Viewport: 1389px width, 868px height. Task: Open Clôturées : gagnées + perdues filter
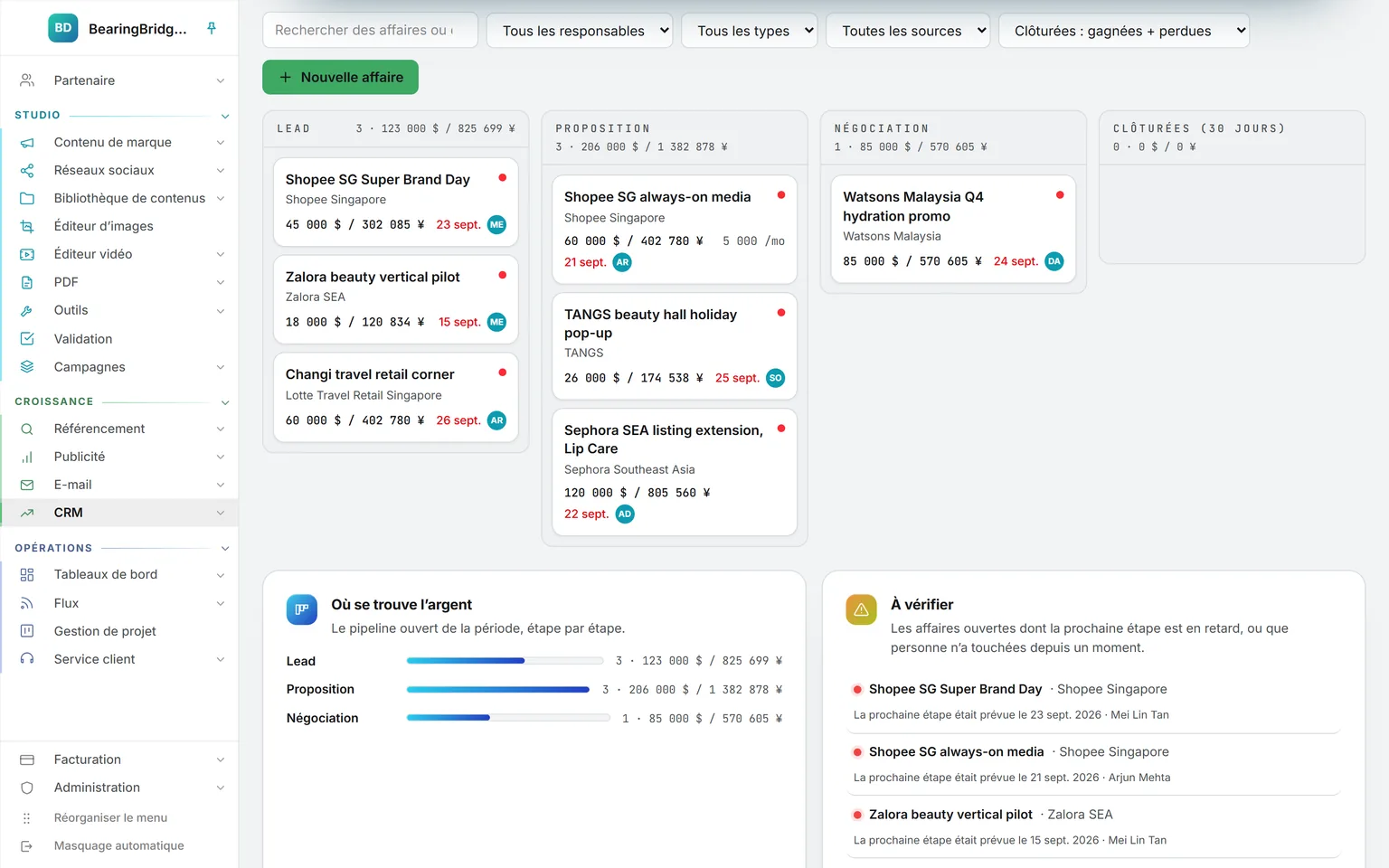coord(1124,31)
